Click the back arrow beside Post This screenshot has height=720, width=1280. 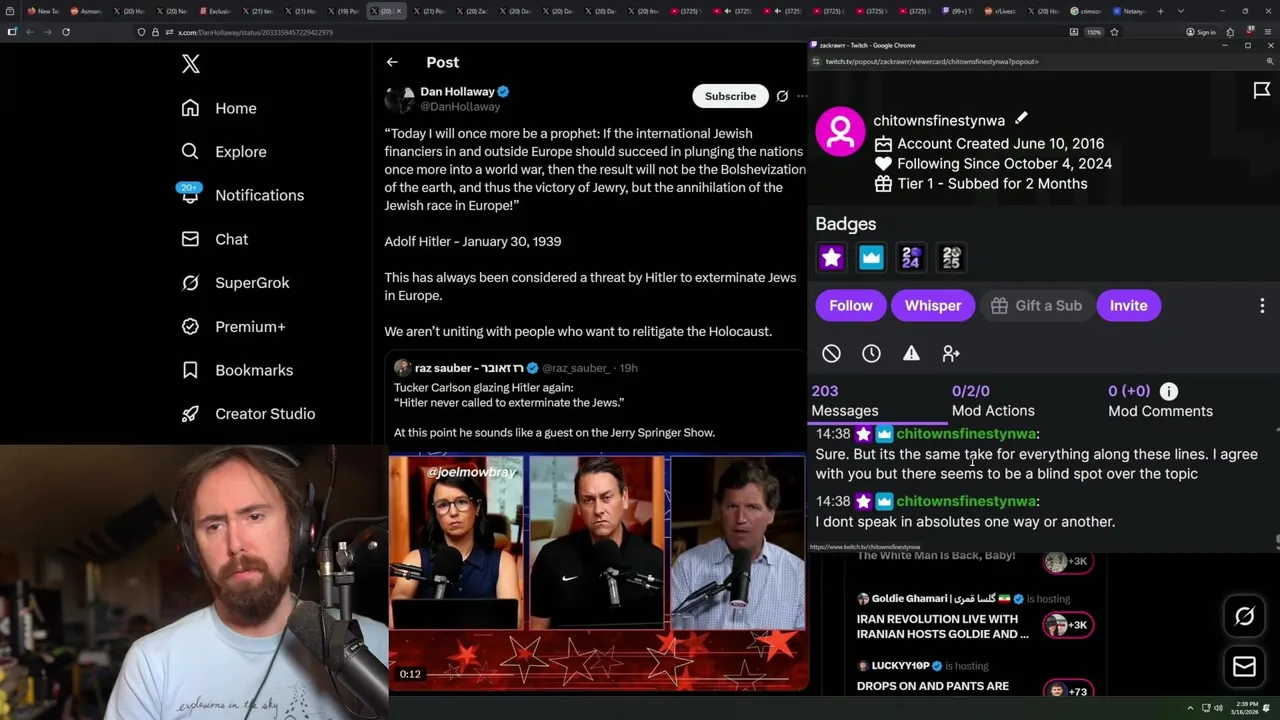pyautogui.click(x=392, y=62)
